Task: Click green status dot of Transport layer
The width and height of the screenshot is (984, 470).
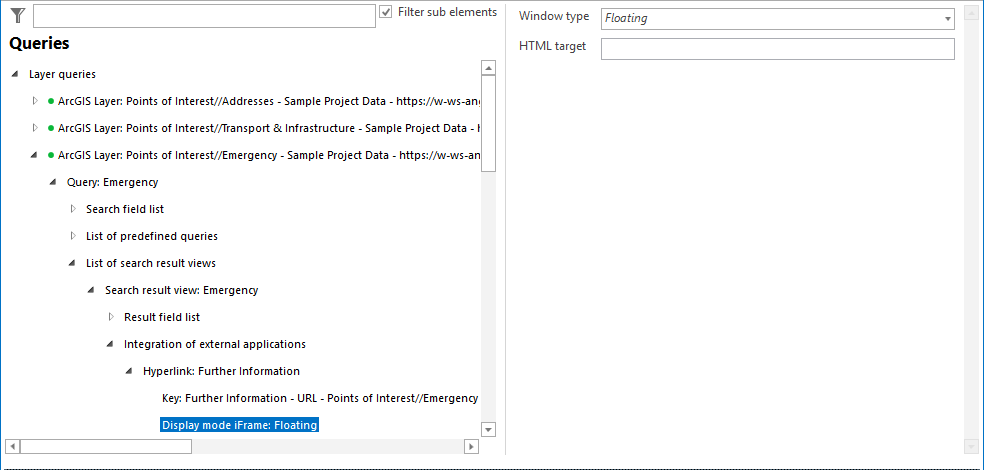Action: pos(51,128)
